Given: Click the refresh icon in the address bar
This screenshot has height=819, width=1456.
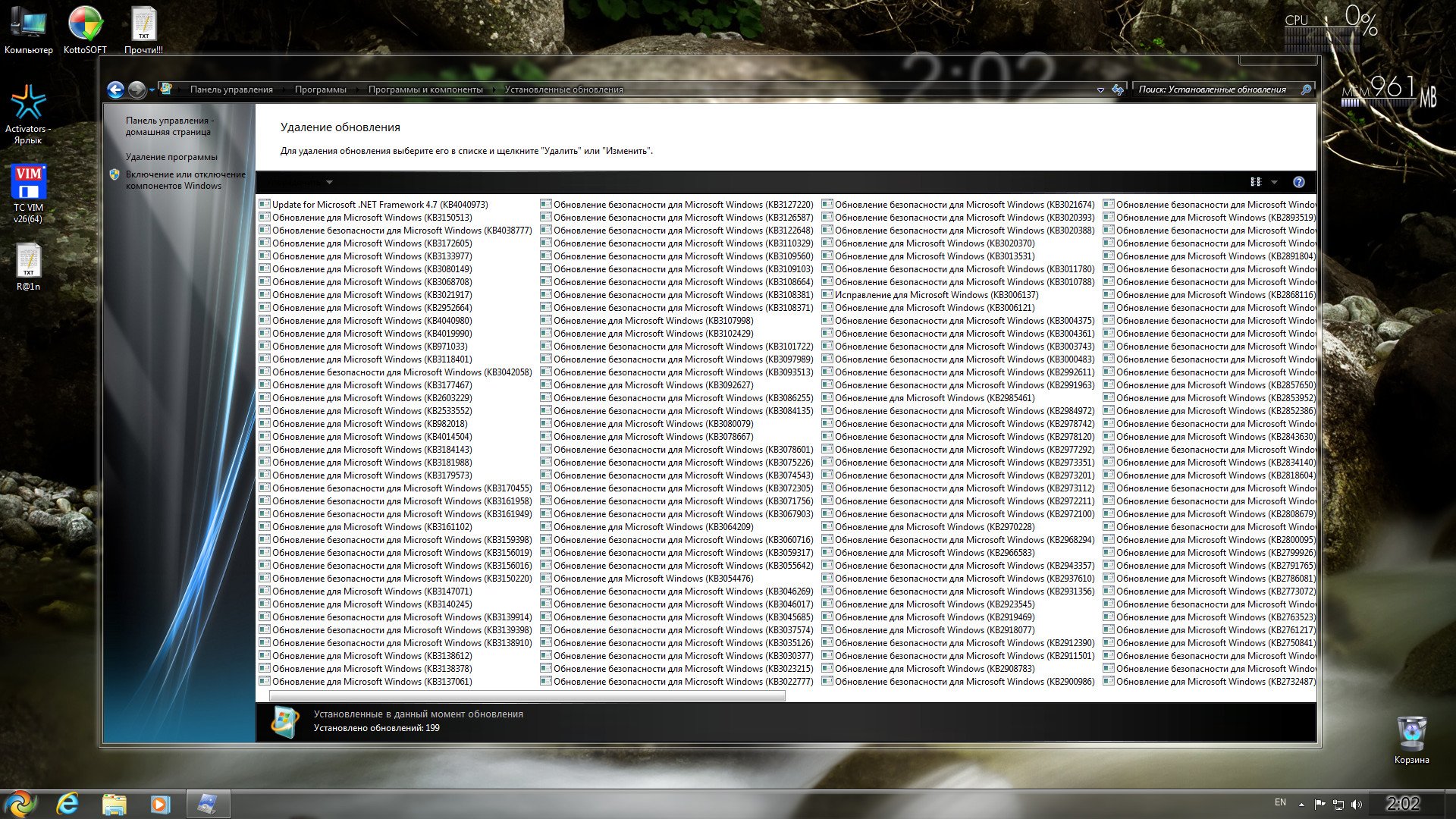Looking at the screenshot, I should pos(1117,89).
